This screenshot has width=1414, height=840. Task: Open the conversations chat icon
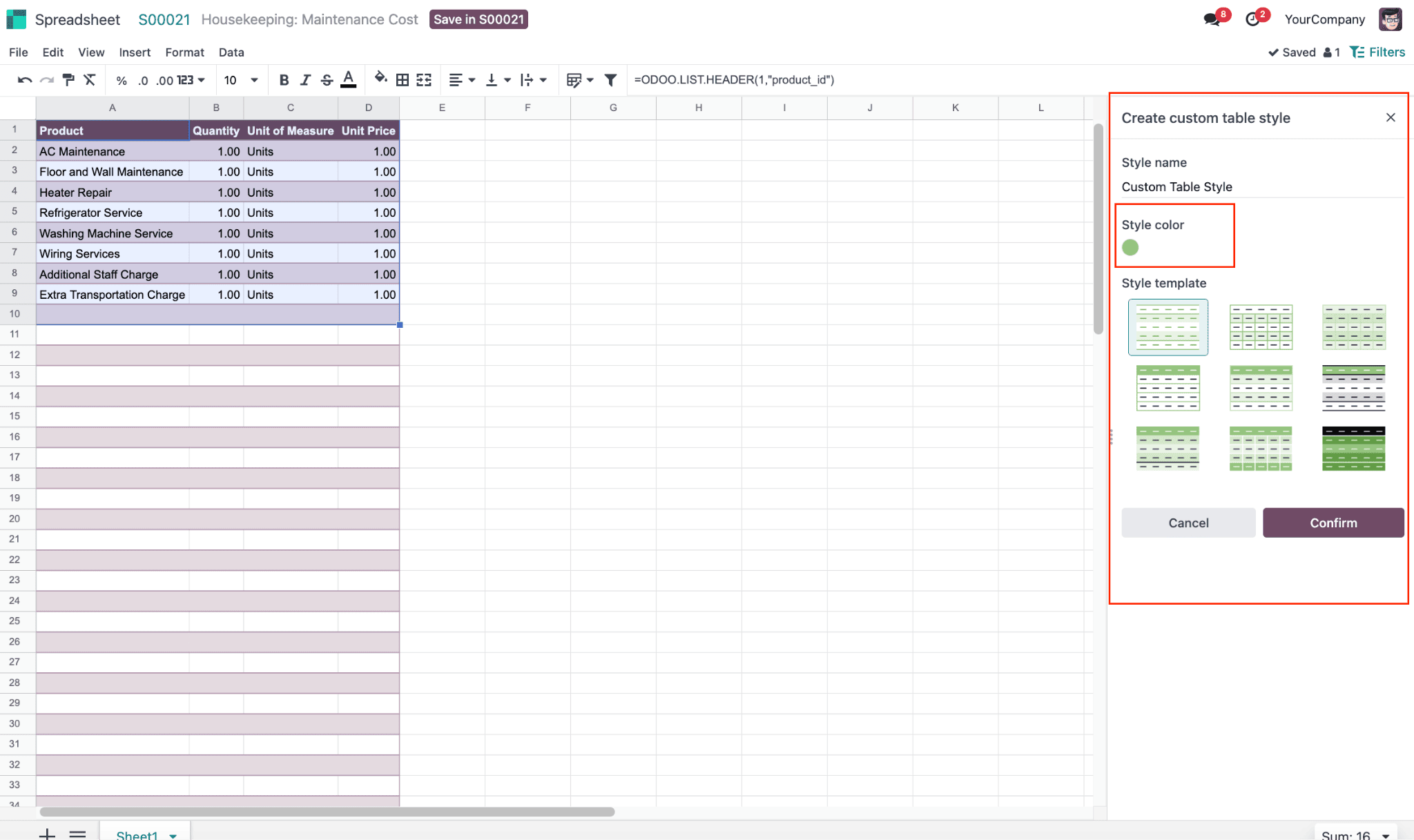[1212, 19]
